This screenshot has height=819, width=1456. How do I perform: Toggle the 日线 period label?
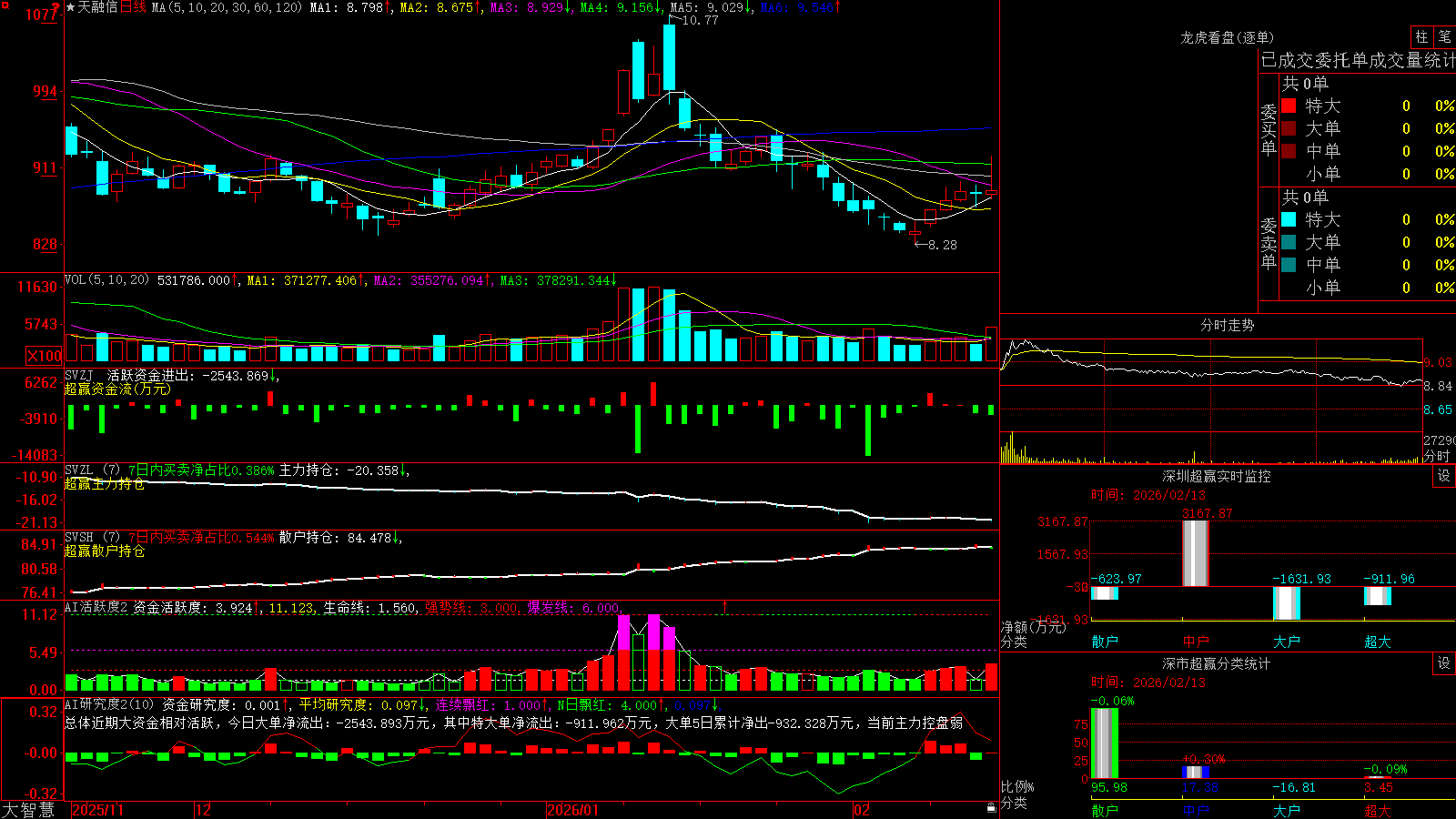point(133,7)
